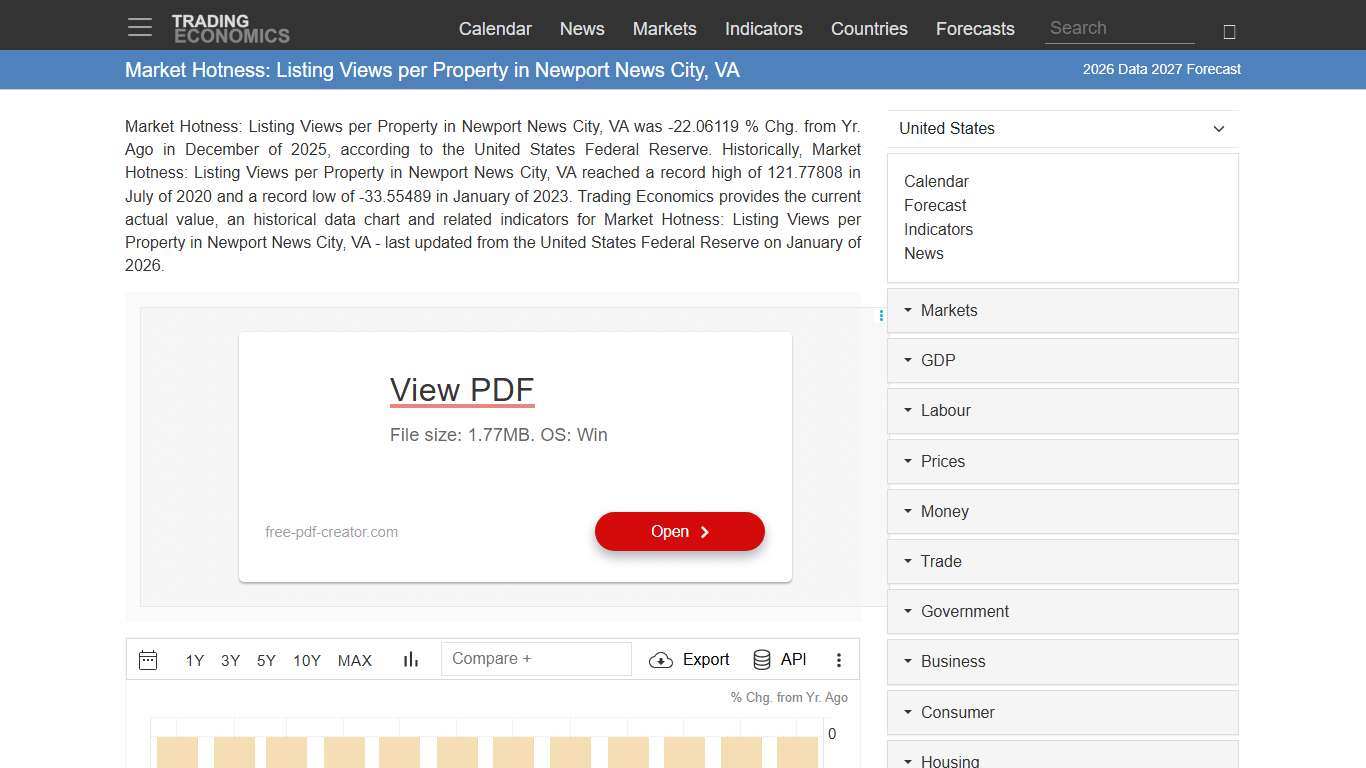Click the Trading Economics logo
This screenshot has width=1366, height=768.
[230, 29]
